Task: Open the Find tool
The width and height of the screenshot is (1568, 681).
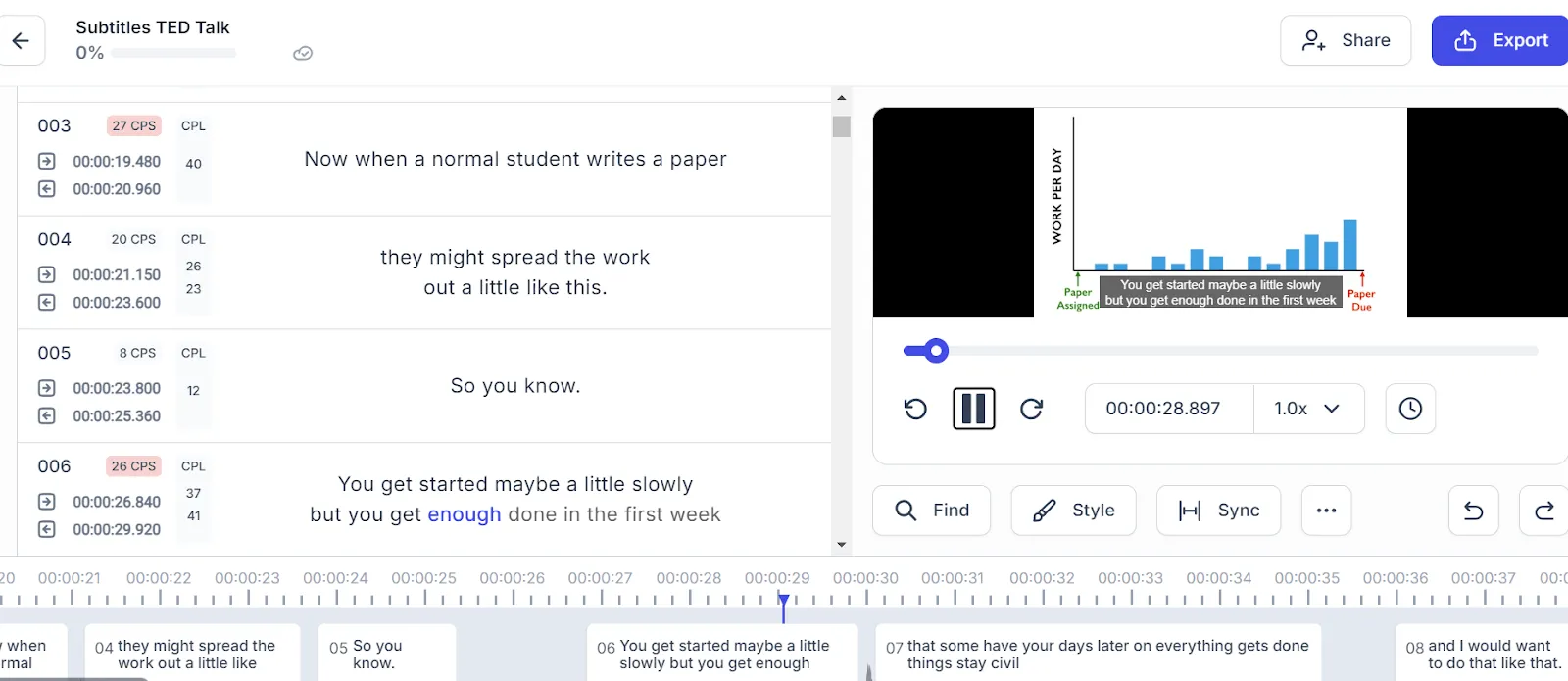Action: point(932,511)
